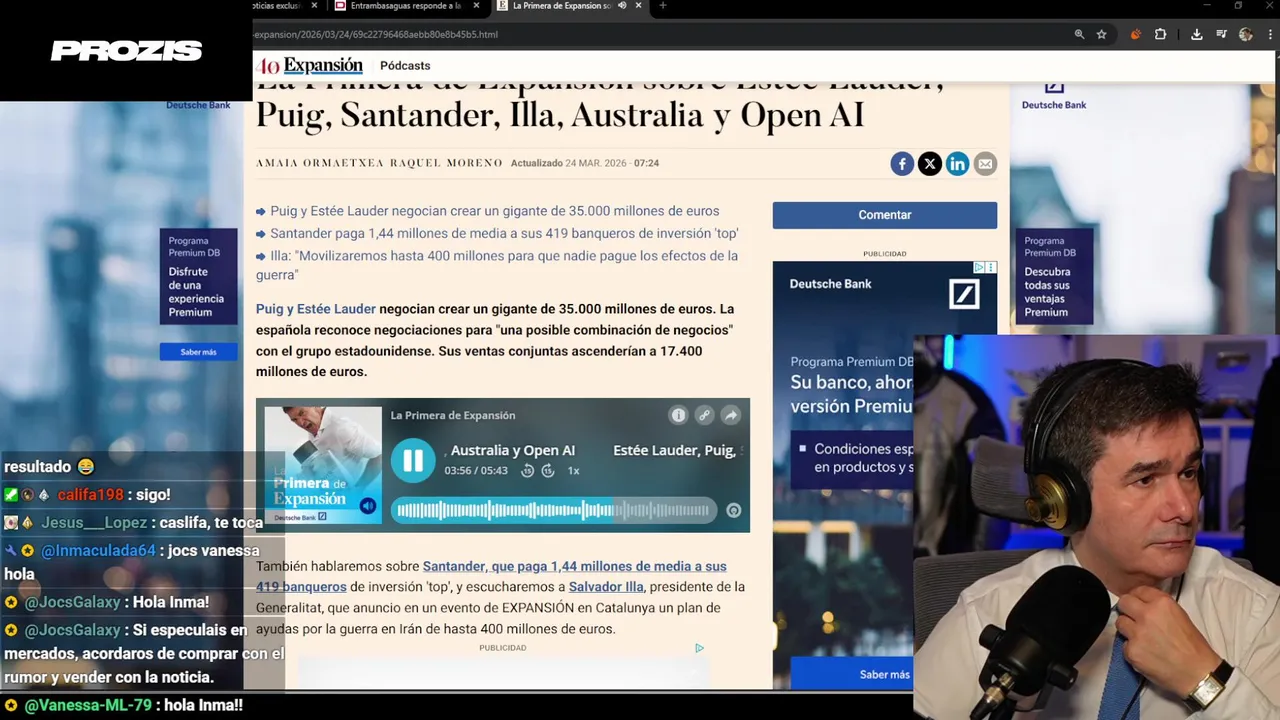Screen dimensions: 1280x720
Task: Click the AdChoices icon on Deutsche Bank ad
Action: click(979, 267)
